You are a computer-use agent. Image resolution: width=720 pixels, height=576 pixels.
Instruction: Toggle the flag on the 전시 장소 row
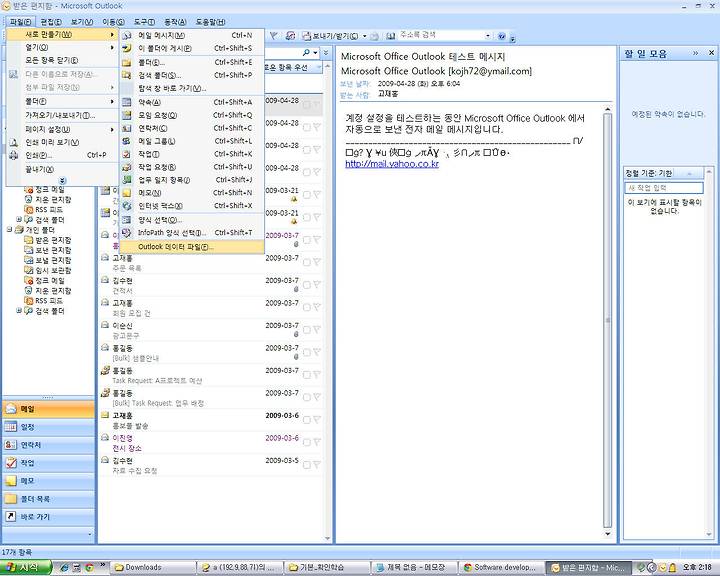[x=316, y=442]
